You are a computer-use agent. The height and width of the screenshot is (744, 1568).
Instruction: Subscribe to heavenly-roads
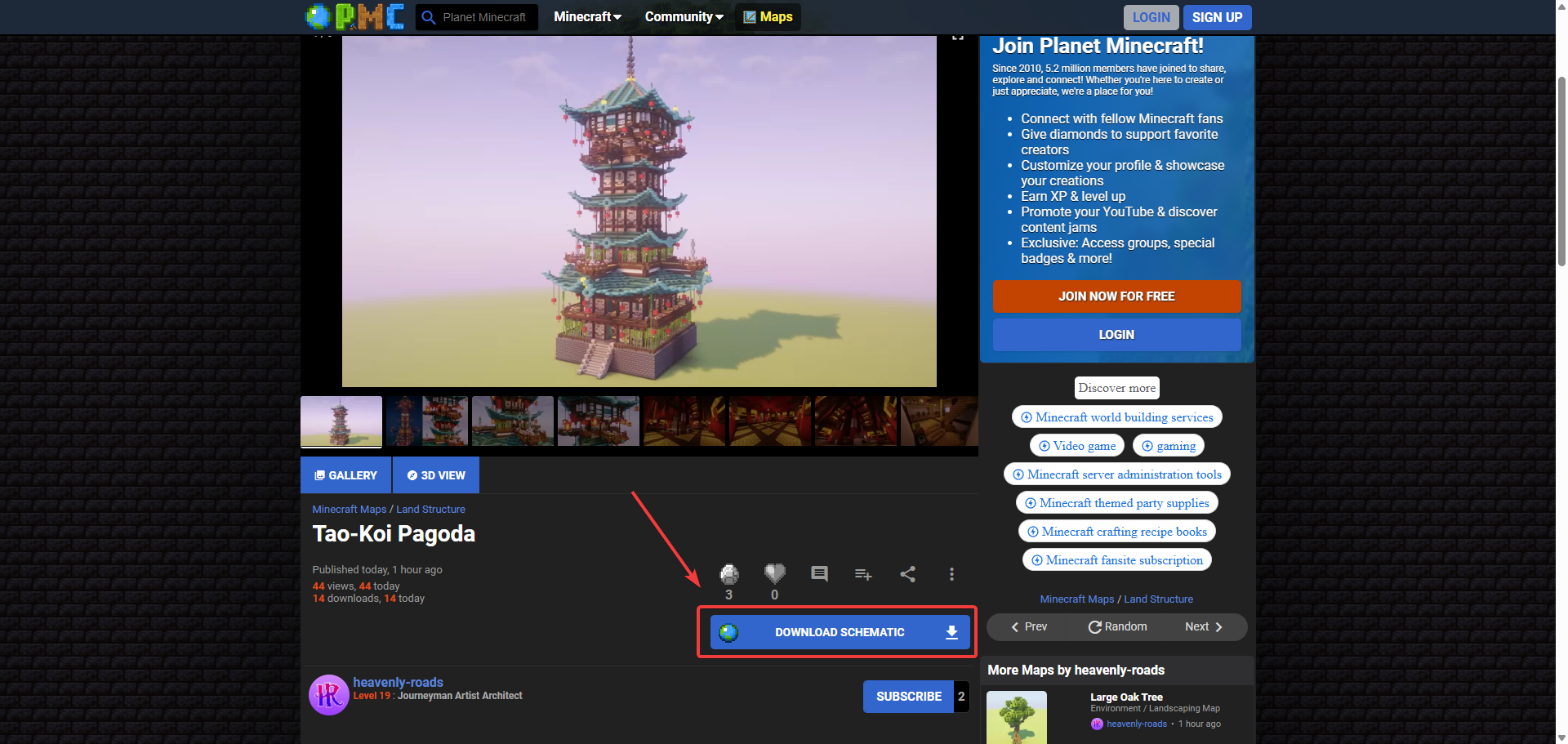point(908,697)
